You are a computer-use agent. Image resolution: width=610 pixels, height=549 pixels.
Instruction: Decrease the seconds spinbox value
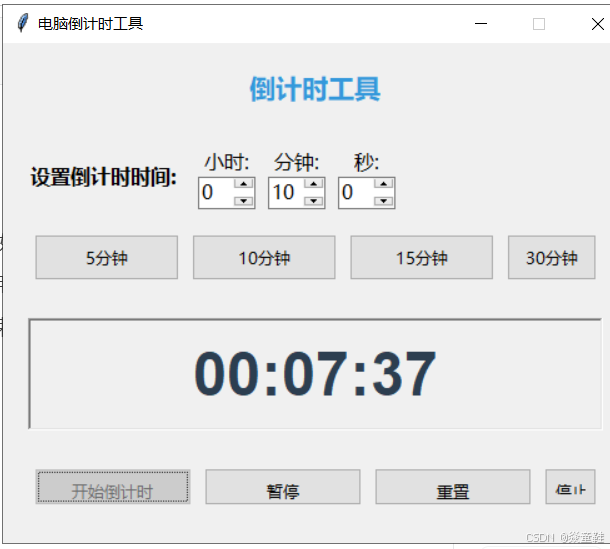click(384, 201)
